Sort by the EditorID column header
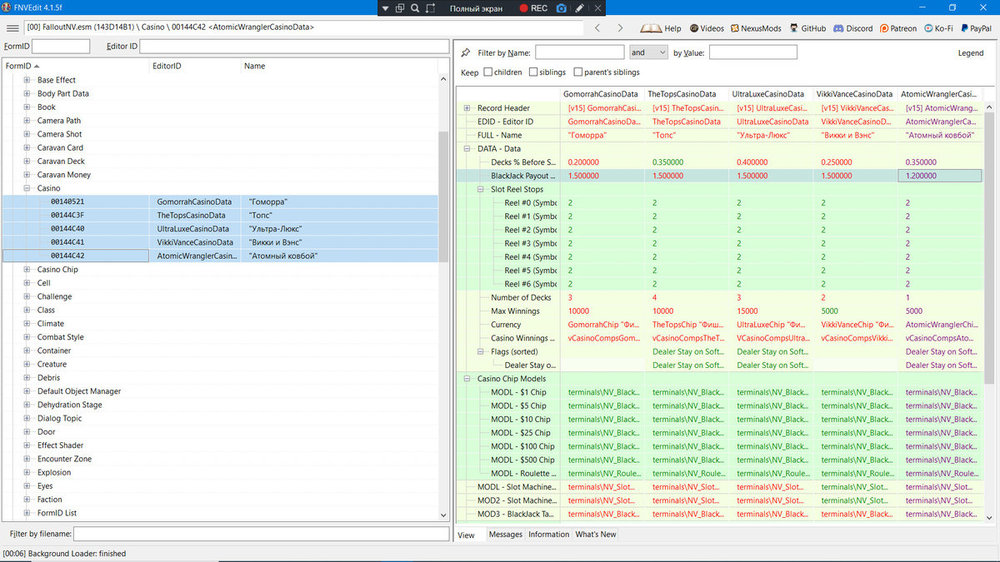1000x562 pixels. (195, 66)
